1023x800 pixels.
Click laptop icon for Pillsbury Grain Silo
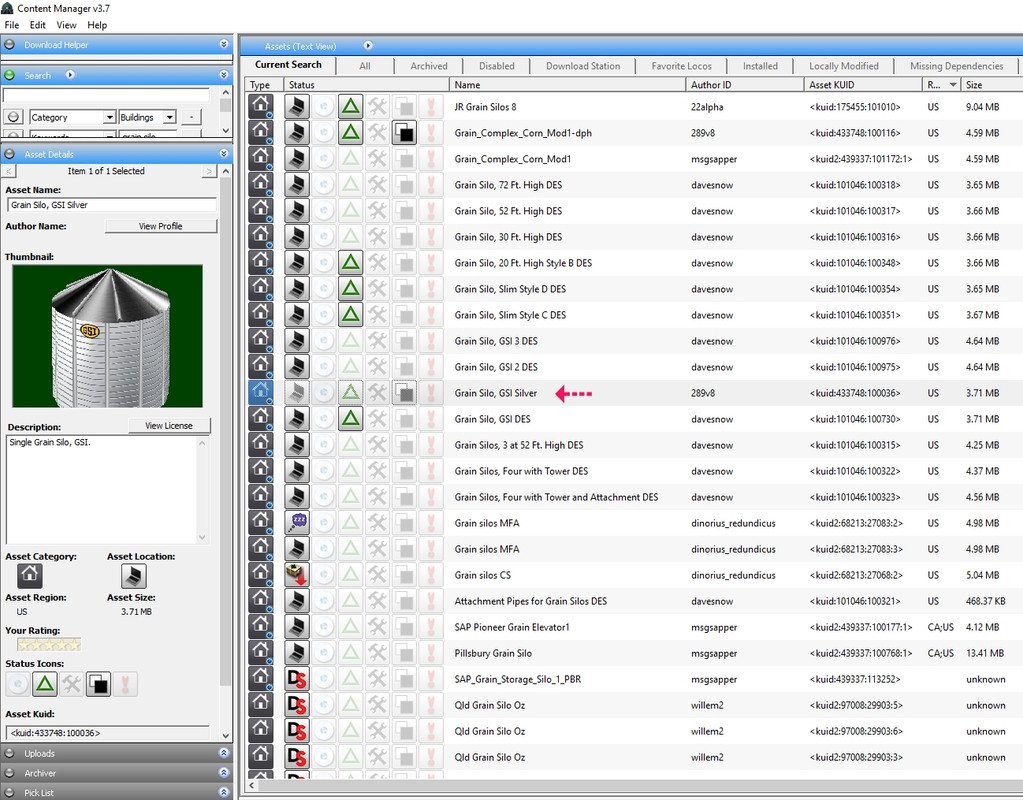point(297,653)
